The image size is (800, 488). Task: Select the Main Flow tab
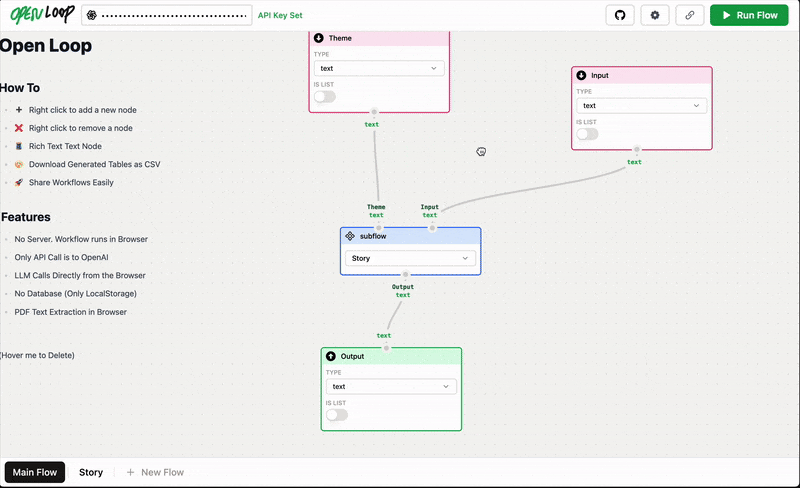pyautogui.click(x=35, y=472)
